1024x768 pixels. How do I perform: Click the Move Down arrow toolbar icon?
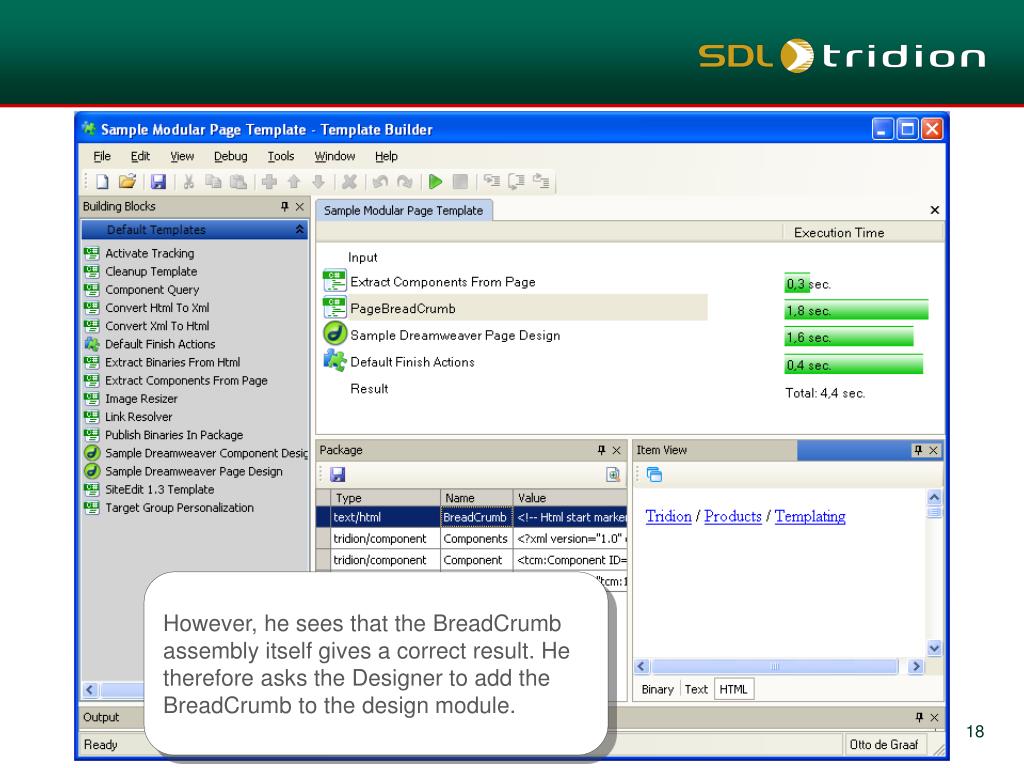coord(319,182)
